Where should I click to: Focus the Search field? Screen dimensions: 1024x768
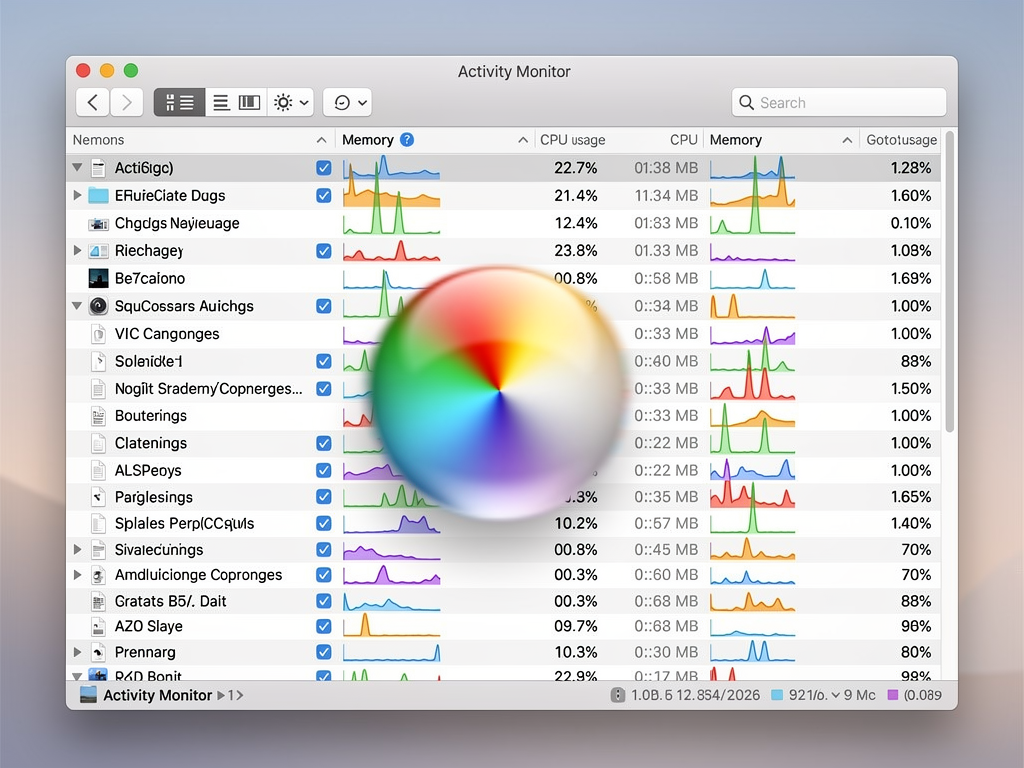[839, 103]
